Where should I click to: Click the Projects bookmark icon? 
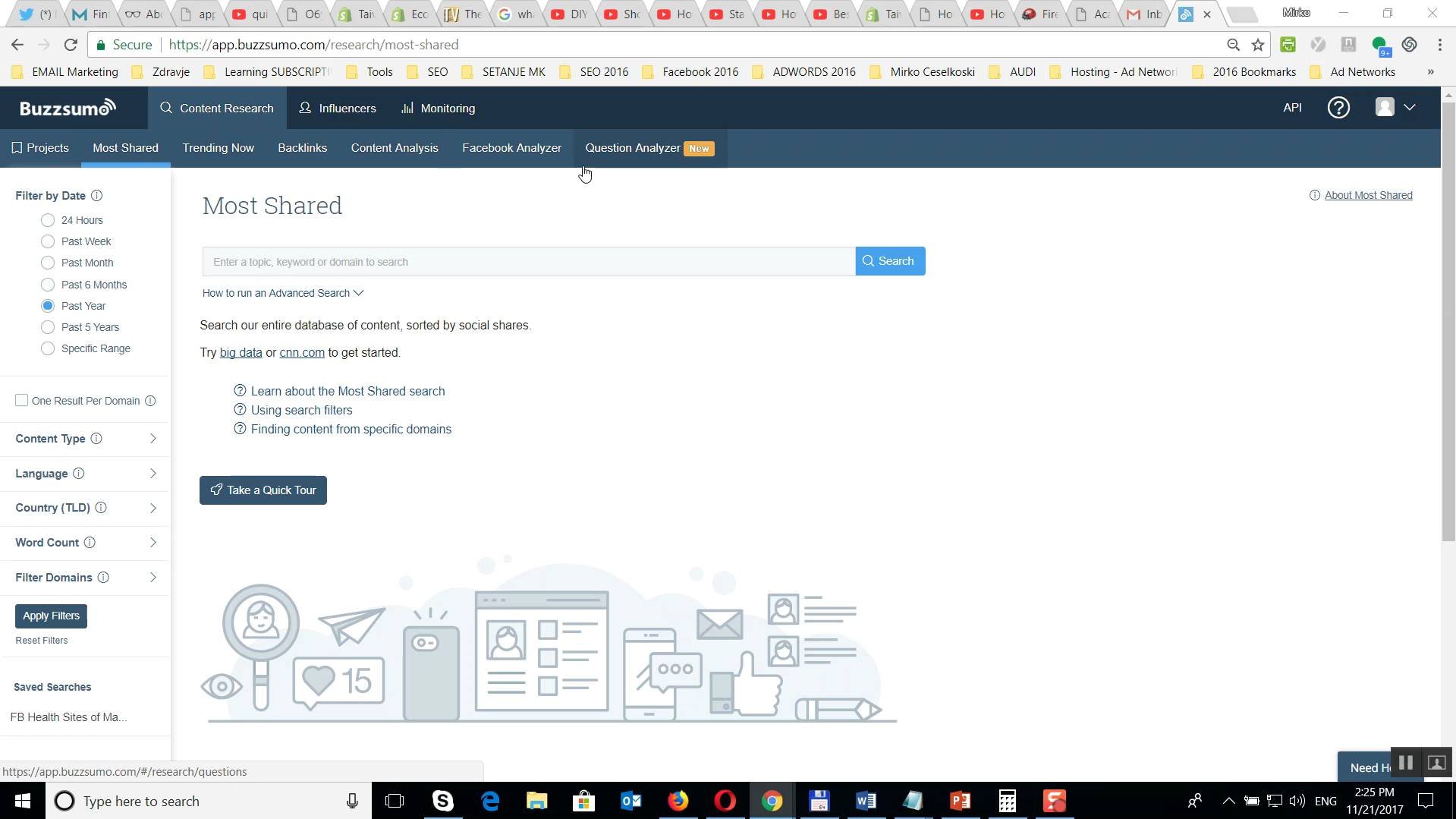(17, 147)
